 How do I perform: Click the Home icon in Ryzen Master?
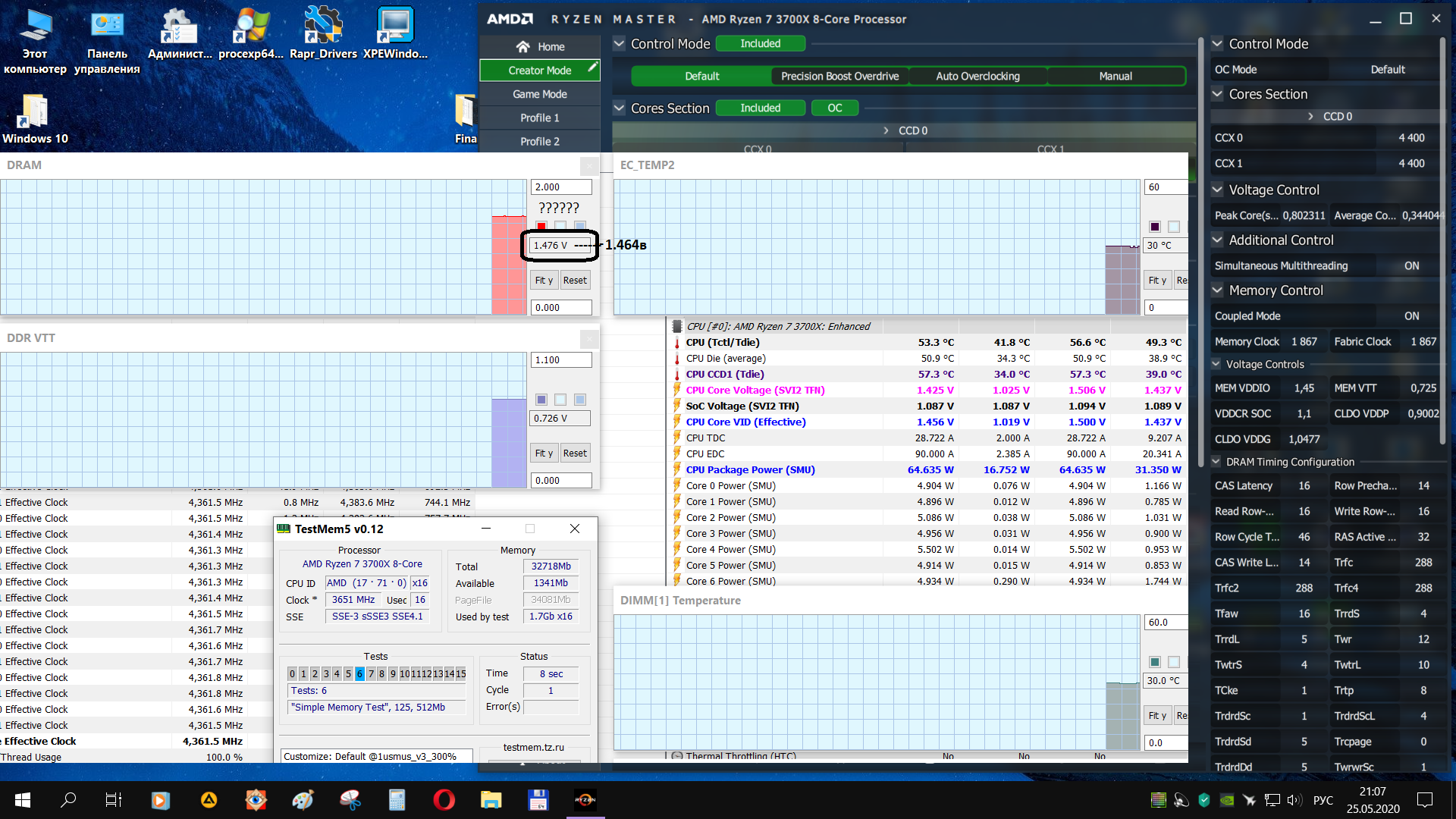(x=522, y=47)
